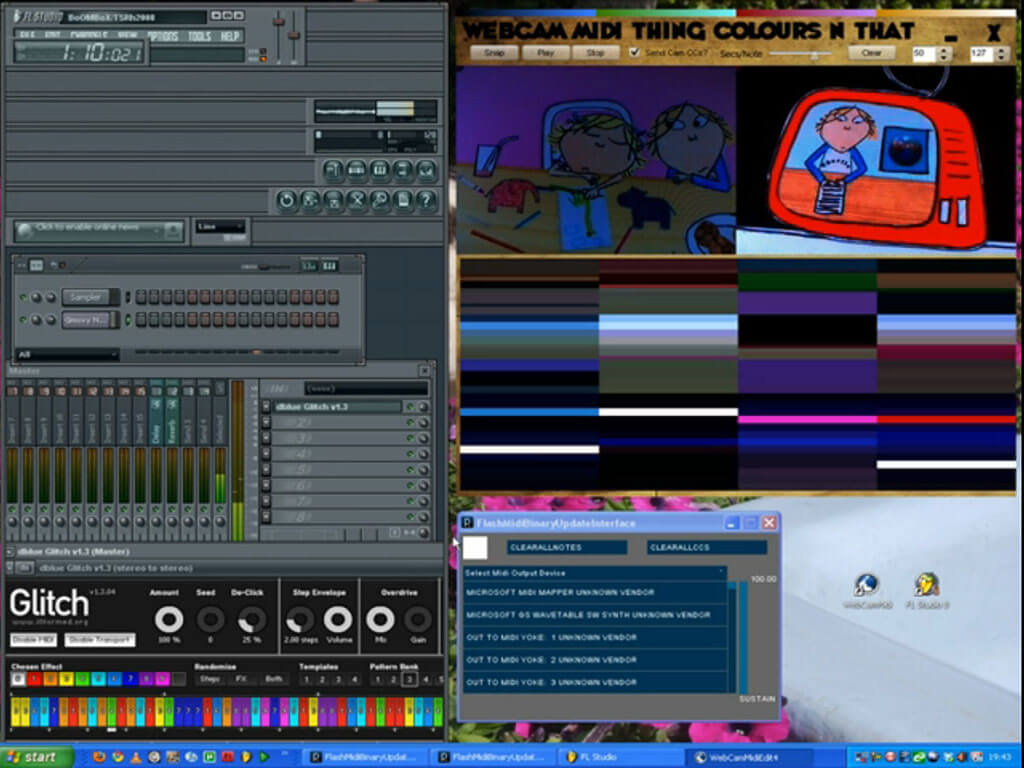
Task: Select OUT TO MIDI YOKE: 2 device
Action: (x=595, y=660)
